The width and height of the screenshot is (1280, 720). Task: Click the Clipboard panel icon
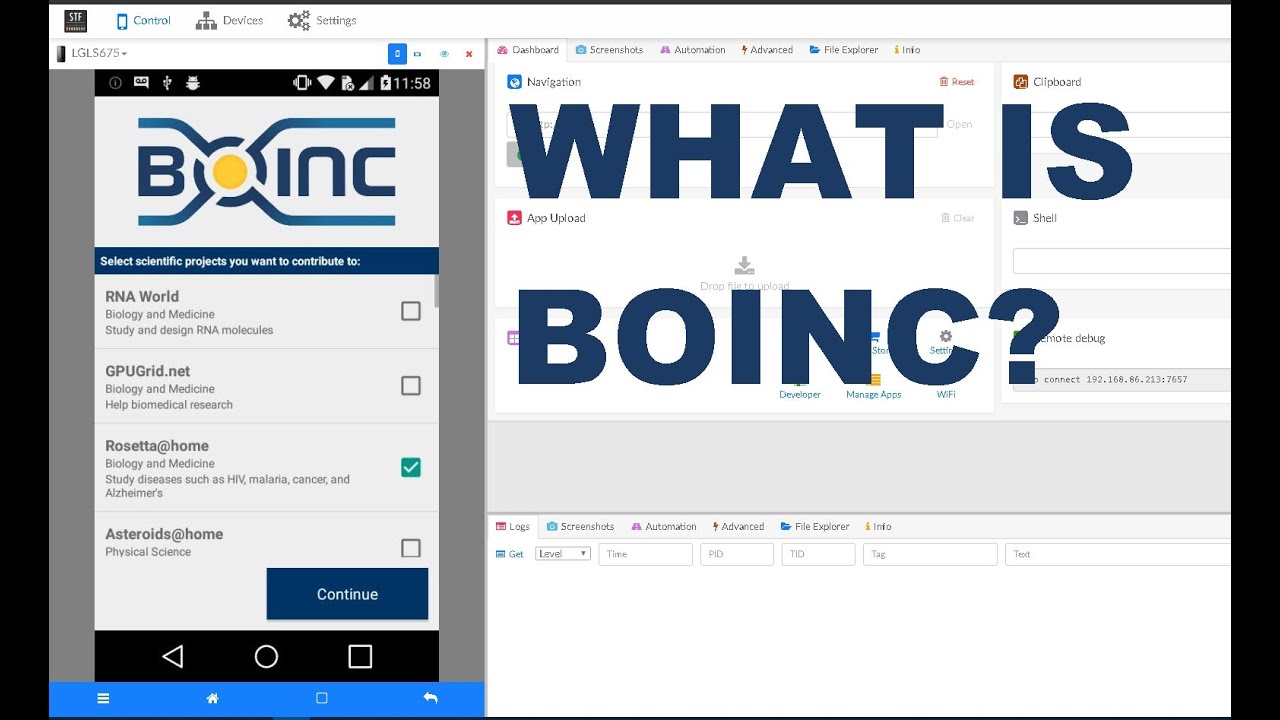[x=1021, y=82]
